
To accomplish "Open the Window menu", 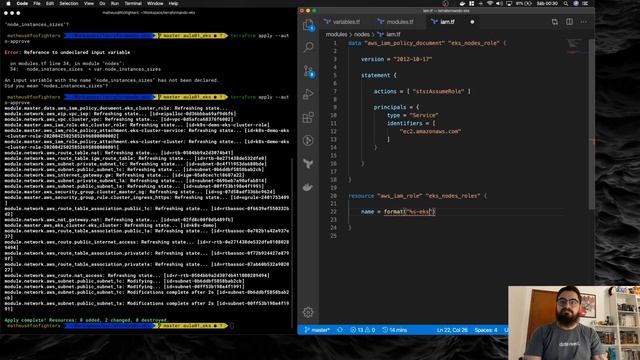I will [155, 3].
